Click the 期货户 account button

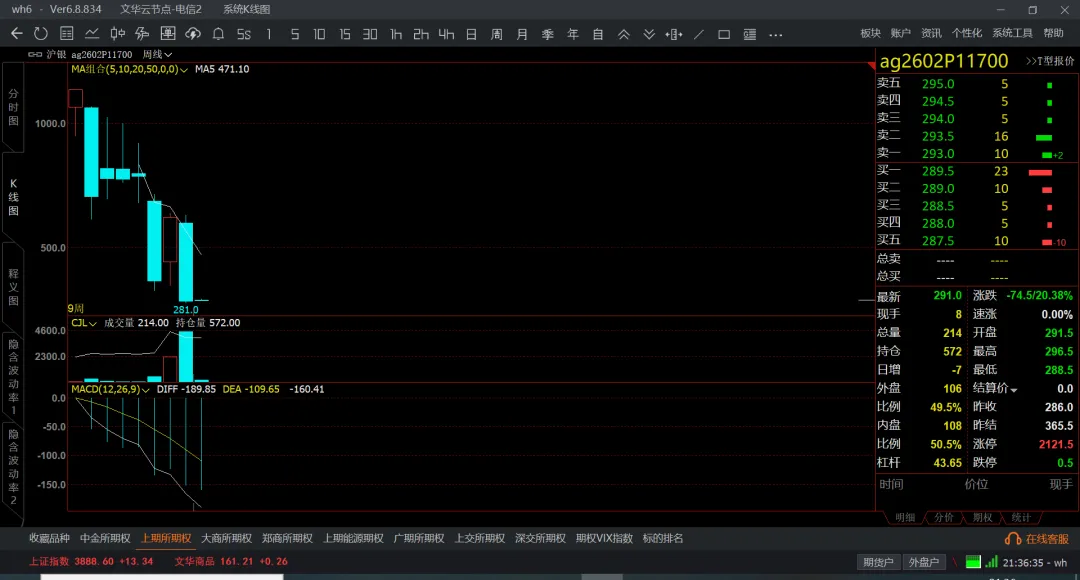tap(880, 562)
